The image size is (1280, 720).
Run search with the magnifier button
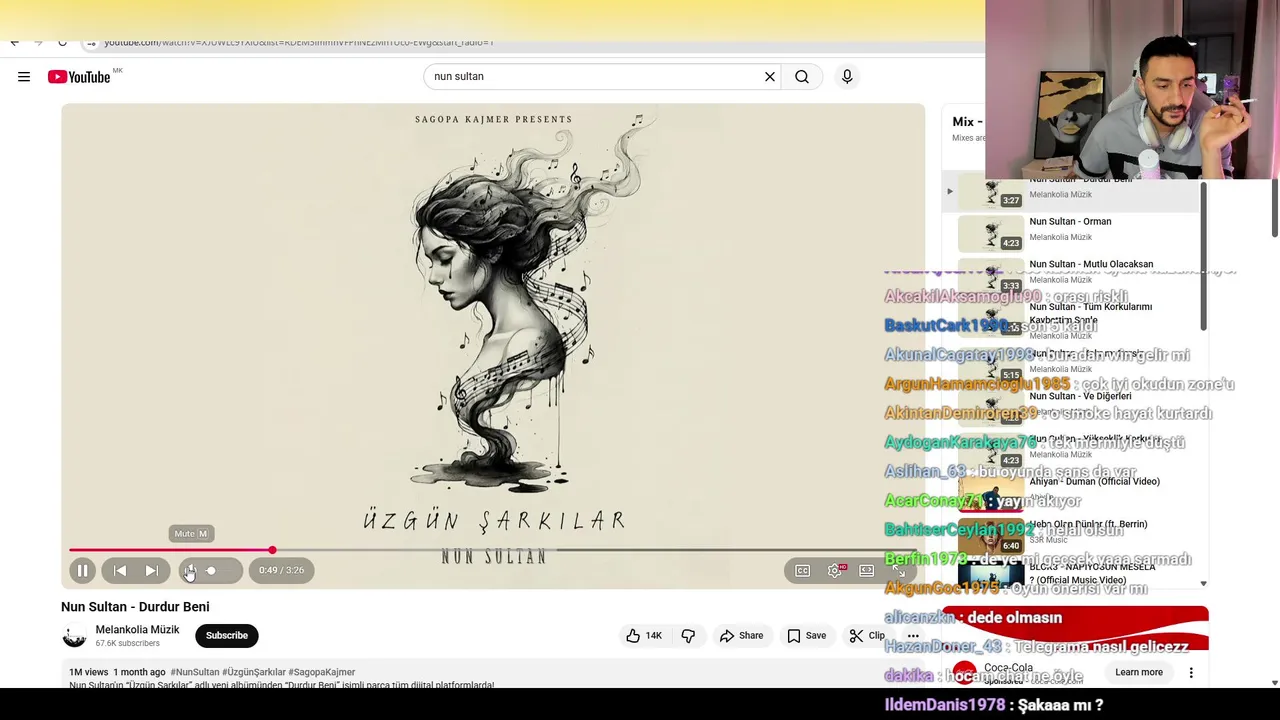(x=802, y=76)
